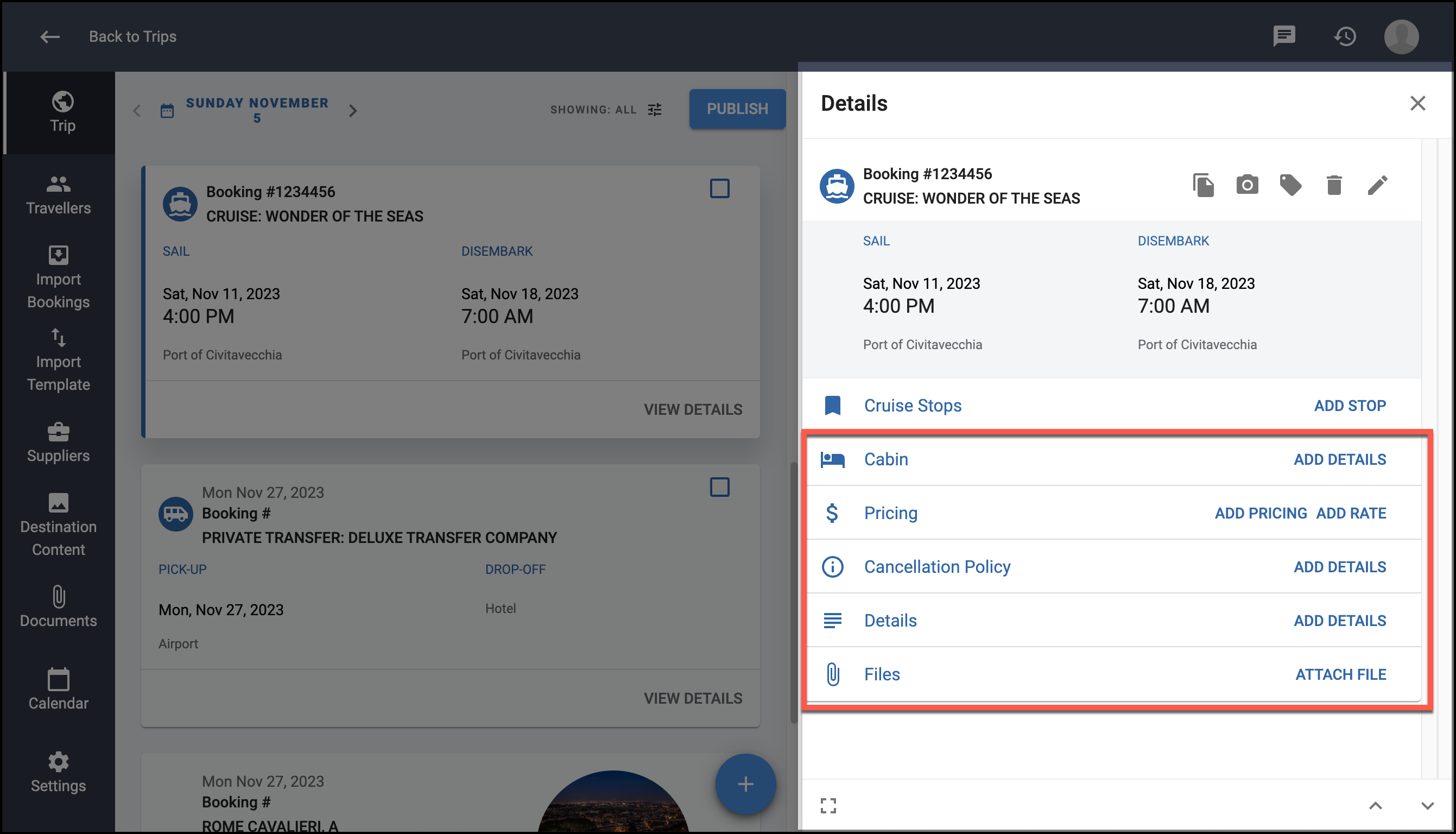The width and height of the screenshot is (1456, 834).
Task: Click the Pricing dollar icon
Action: pyautogui.click(x=832, y=513)
